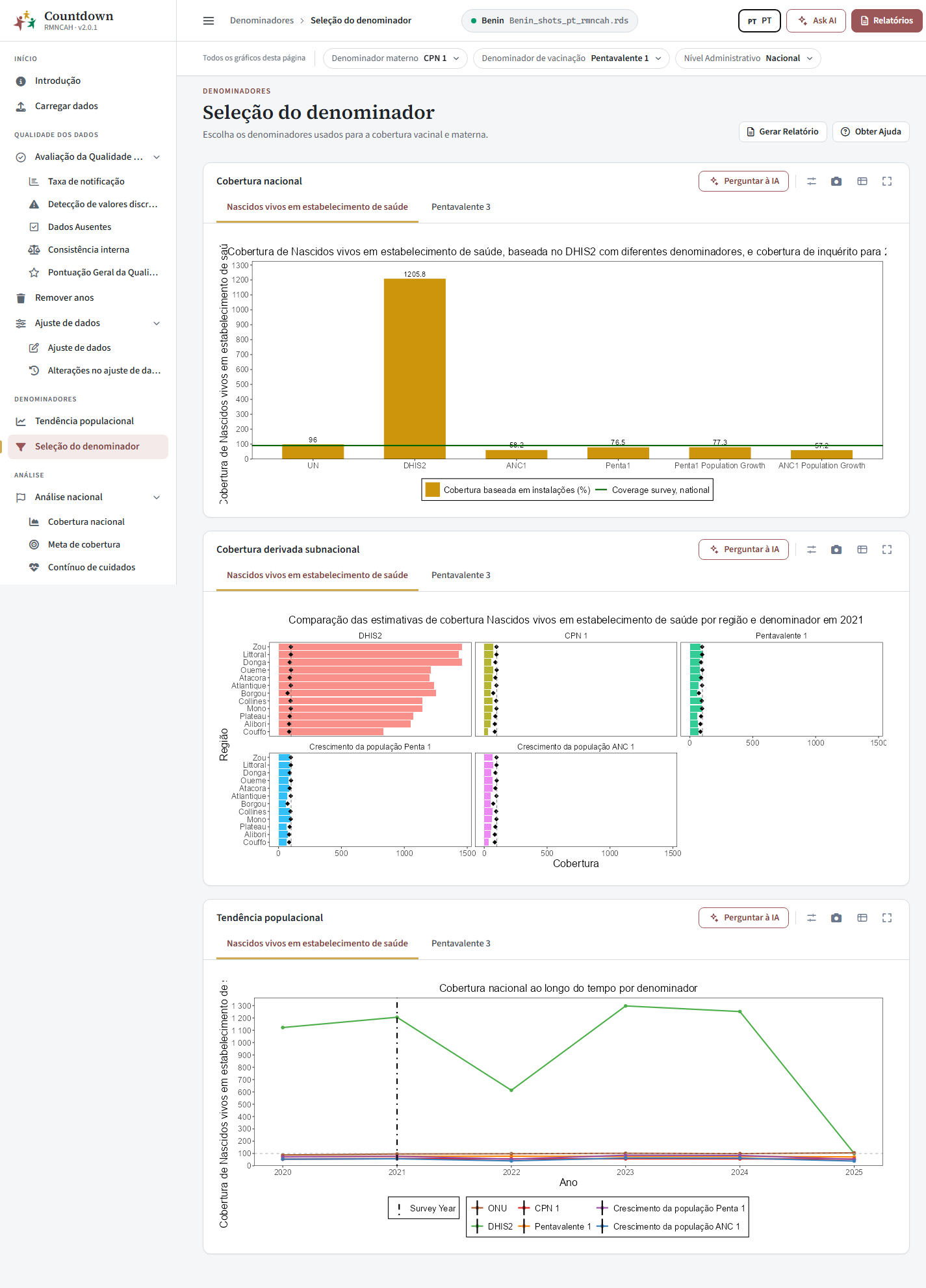Click the Gerar Relatório button
The width and height of the screenshot is (926, 1288).
point(783,132)
